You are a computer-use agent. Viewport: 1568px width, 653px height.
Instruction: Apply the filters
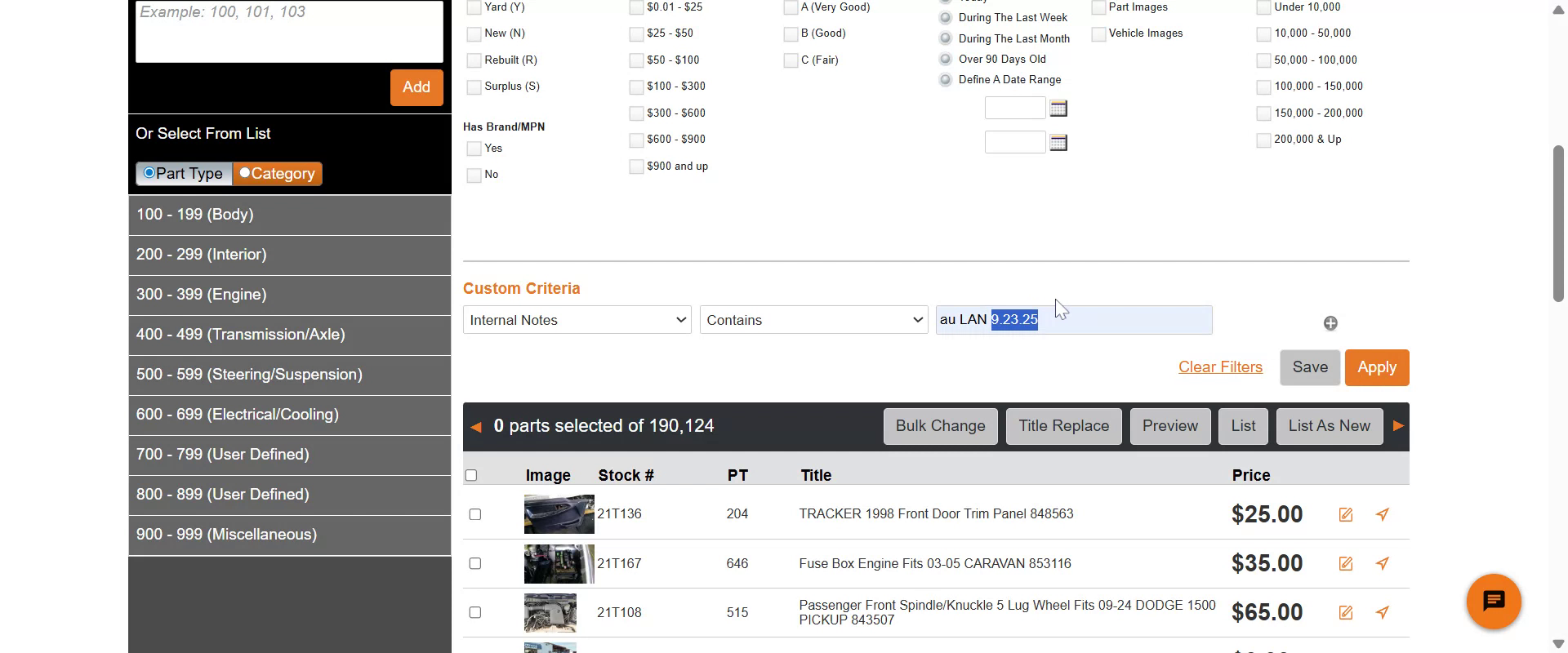pyautogui.click(x=1377, y=367)
